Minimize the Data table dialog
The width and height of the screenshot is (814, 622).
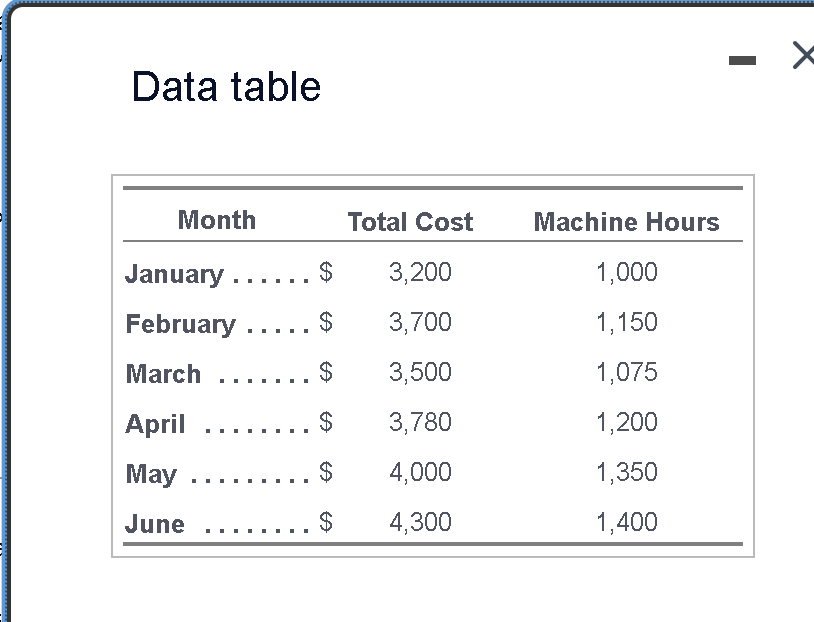click(x=742, y=61)
